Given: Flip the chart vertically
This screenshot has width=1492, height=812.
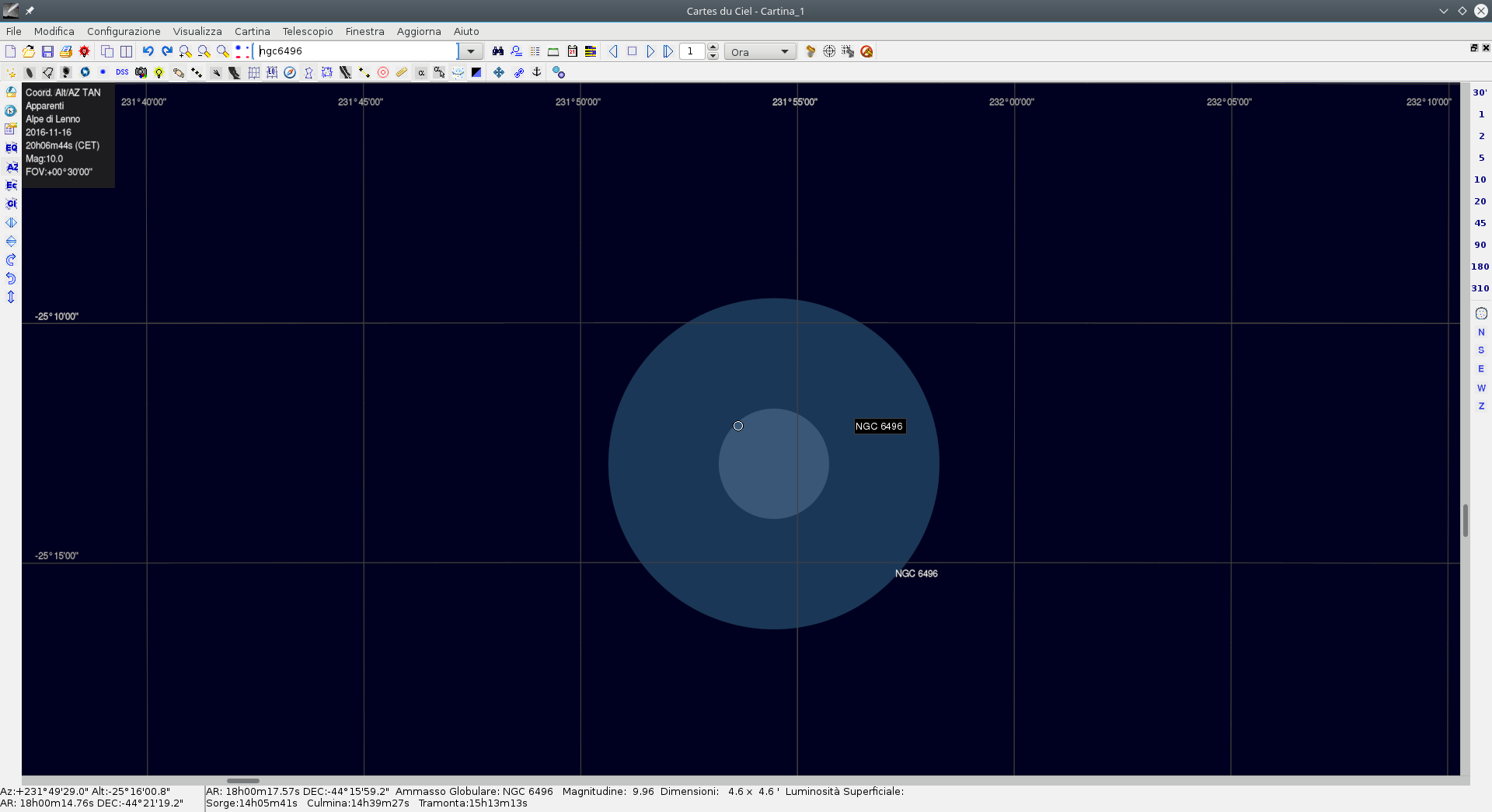Looking at the screenshot, I should pos(11,241).
